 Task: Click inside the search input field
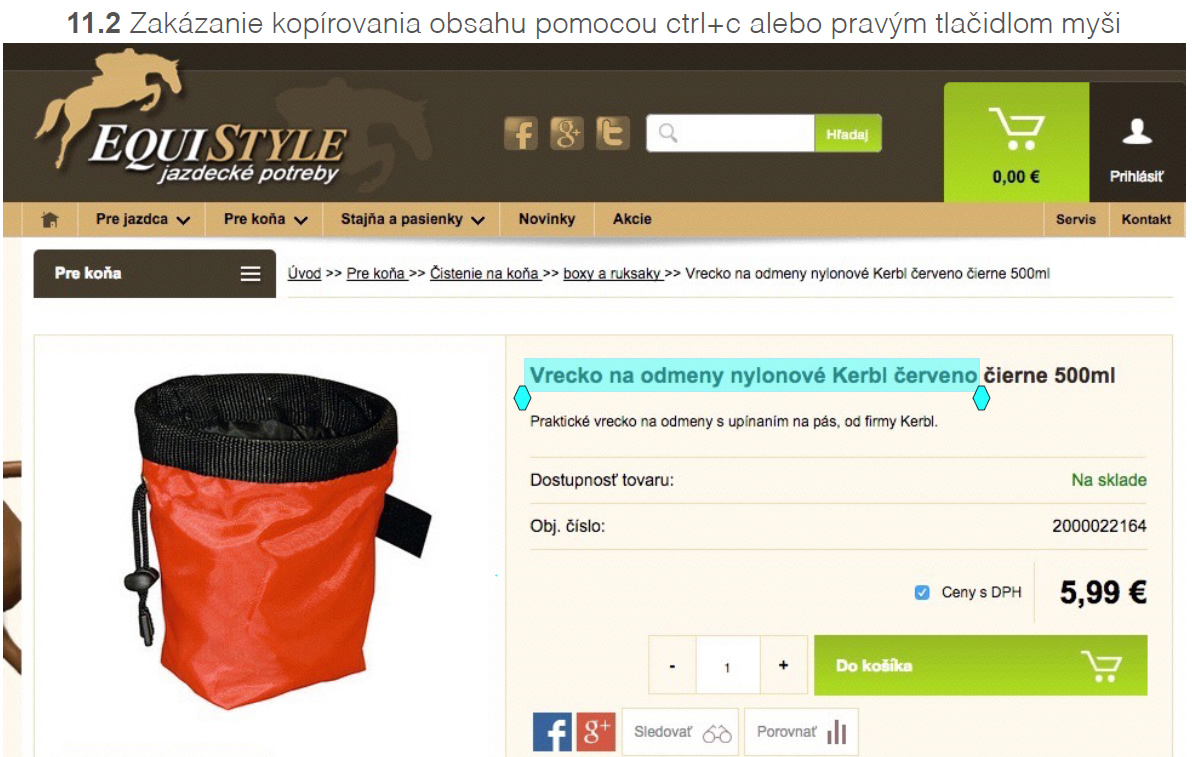pos(731,134)
